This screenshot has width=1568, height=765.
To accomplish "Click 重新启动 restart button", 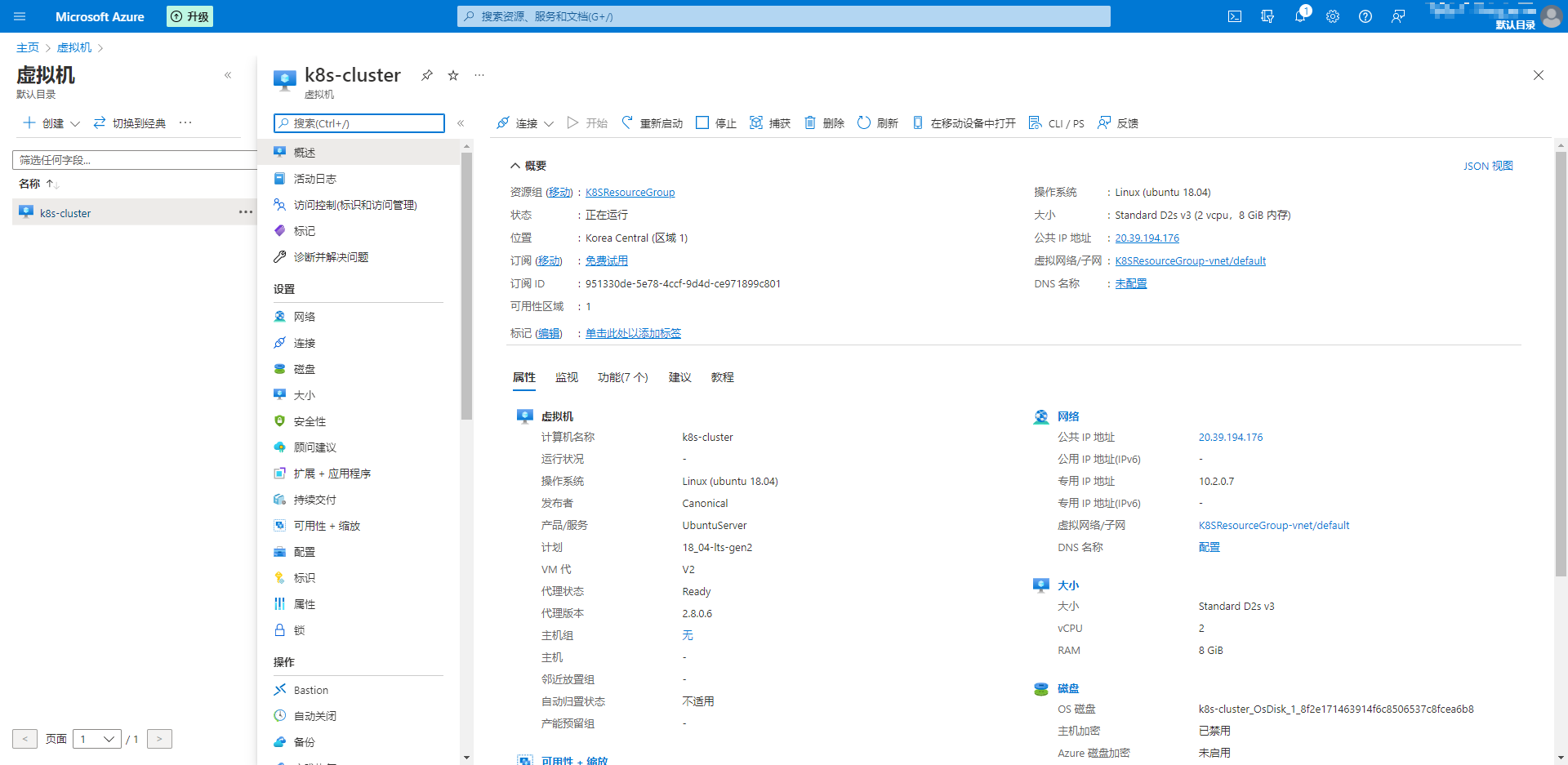I will 652,123.
